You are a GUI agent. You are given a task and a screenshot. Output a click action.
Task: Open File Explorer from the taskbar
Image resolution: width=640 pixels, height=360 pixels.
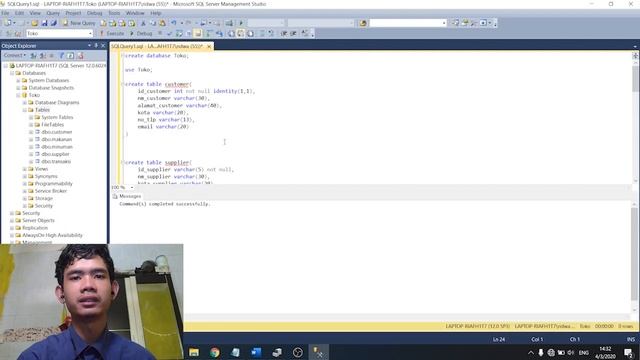coord(194,352)
